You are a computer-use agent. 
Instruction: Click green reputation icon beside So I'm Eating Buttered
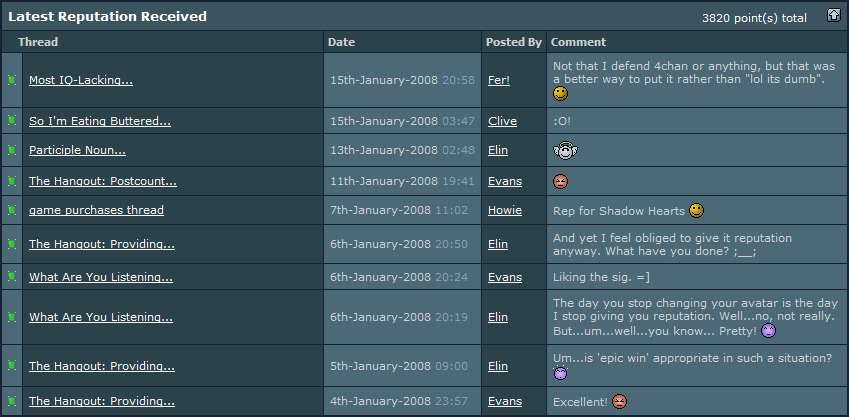click(x=12, y=121)
